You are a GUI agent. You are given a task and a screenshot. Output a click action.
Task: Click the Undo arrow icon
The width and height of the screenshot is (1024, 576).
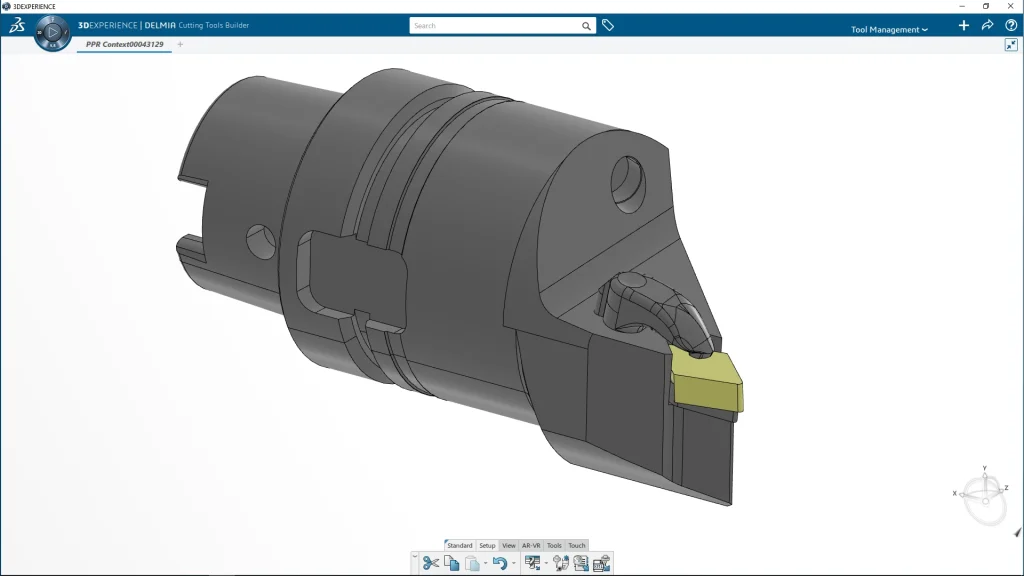499,563
